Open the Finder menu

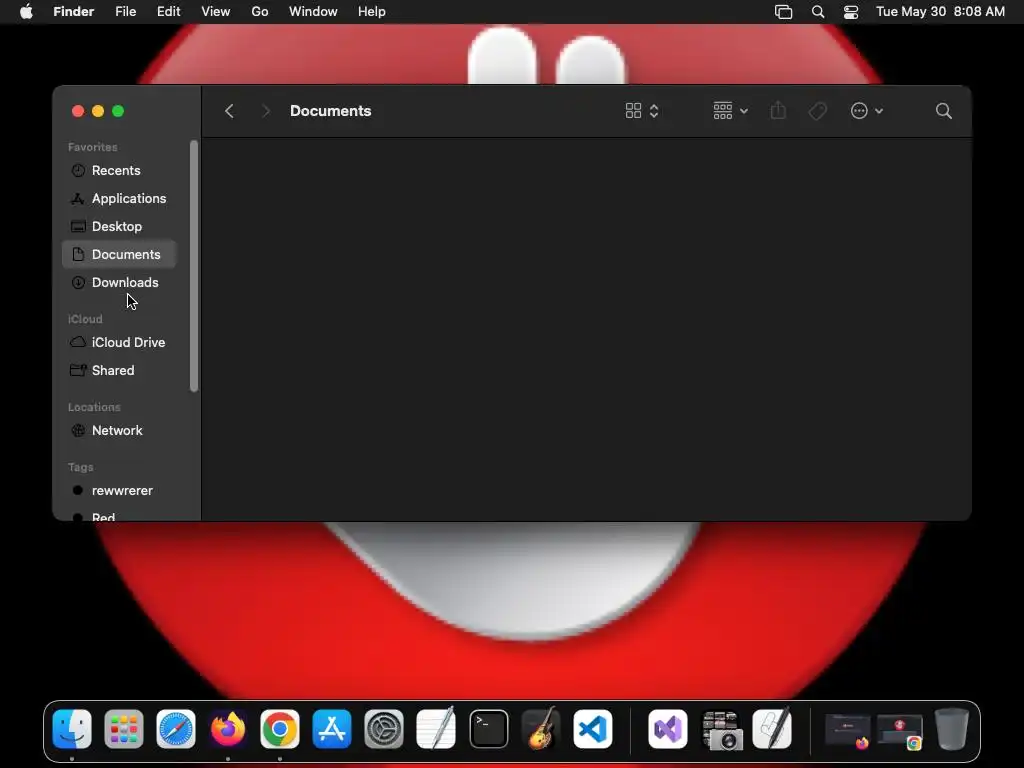(x=74, y=12)
